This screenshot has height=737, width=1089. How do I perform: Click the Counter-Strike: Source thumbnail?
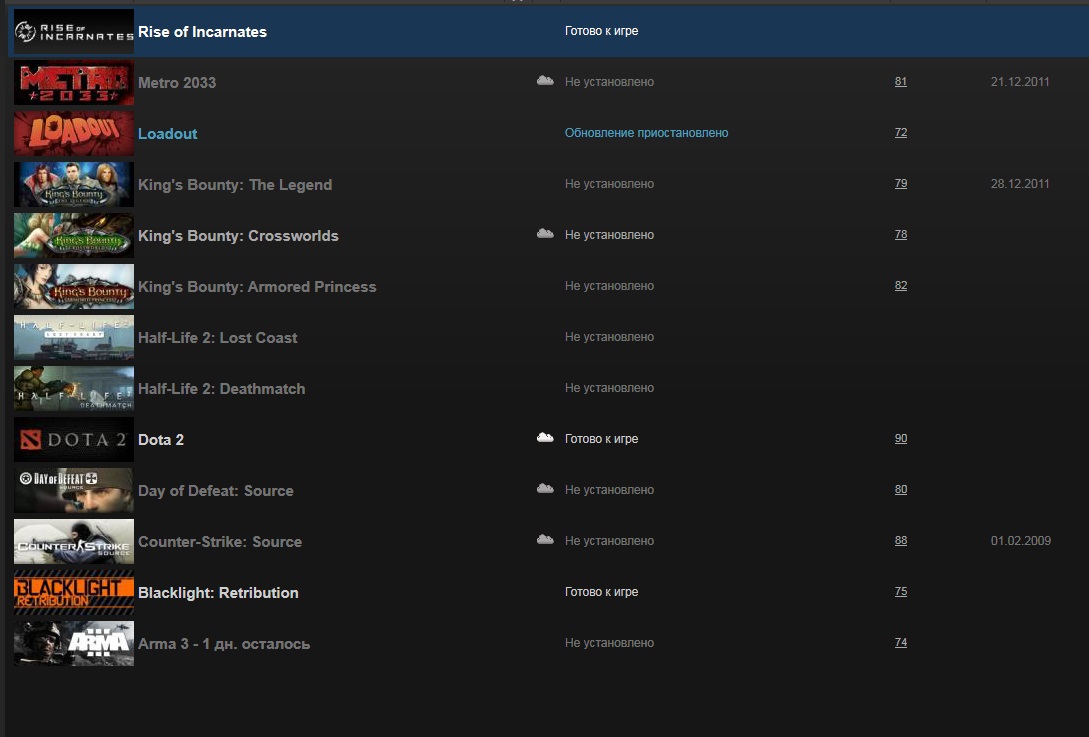point(74,541)
